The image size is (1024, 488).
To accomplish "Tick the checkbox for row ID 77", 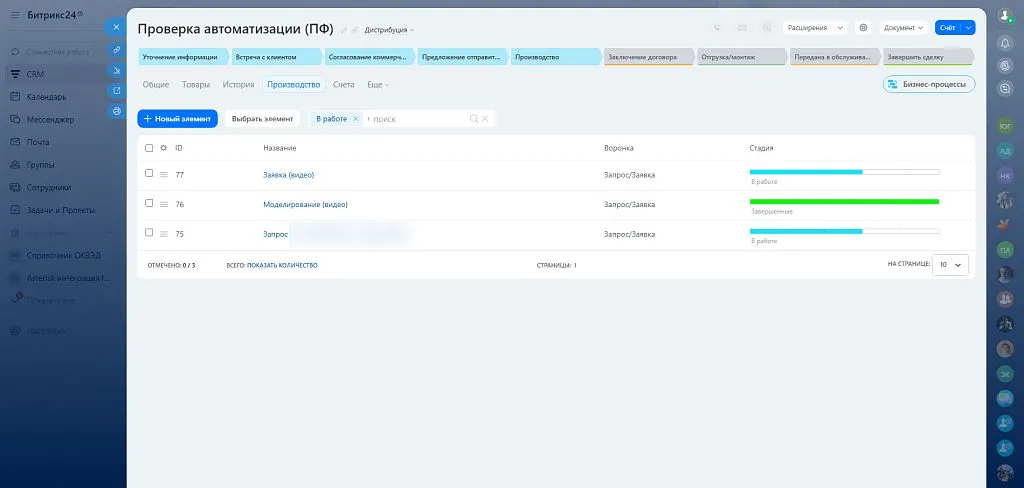I will [x=149, y=173].
